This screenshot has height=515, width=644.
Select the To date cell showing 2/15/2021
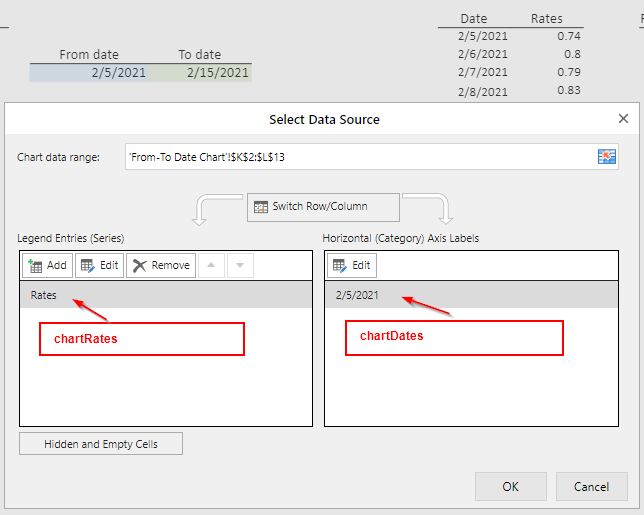[x=201, y=73]
